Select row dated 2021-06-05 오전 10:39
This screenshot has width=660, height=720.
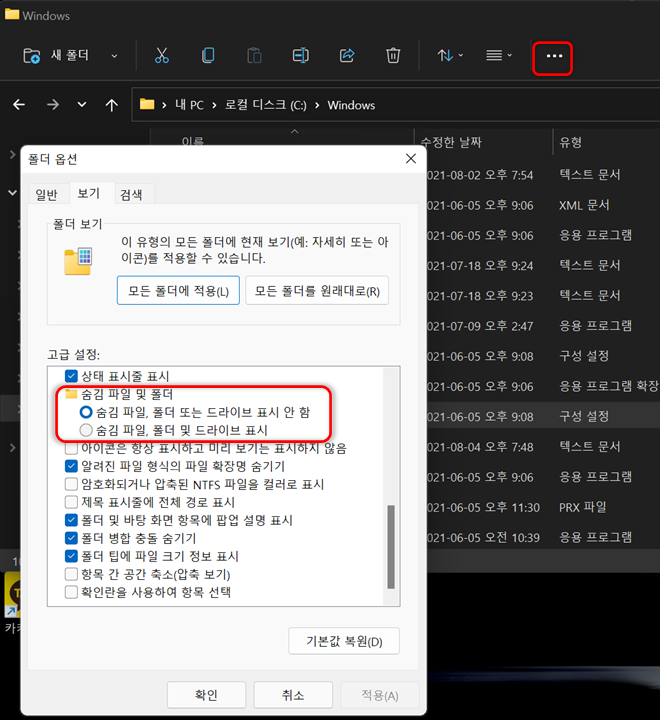(543, 537)
